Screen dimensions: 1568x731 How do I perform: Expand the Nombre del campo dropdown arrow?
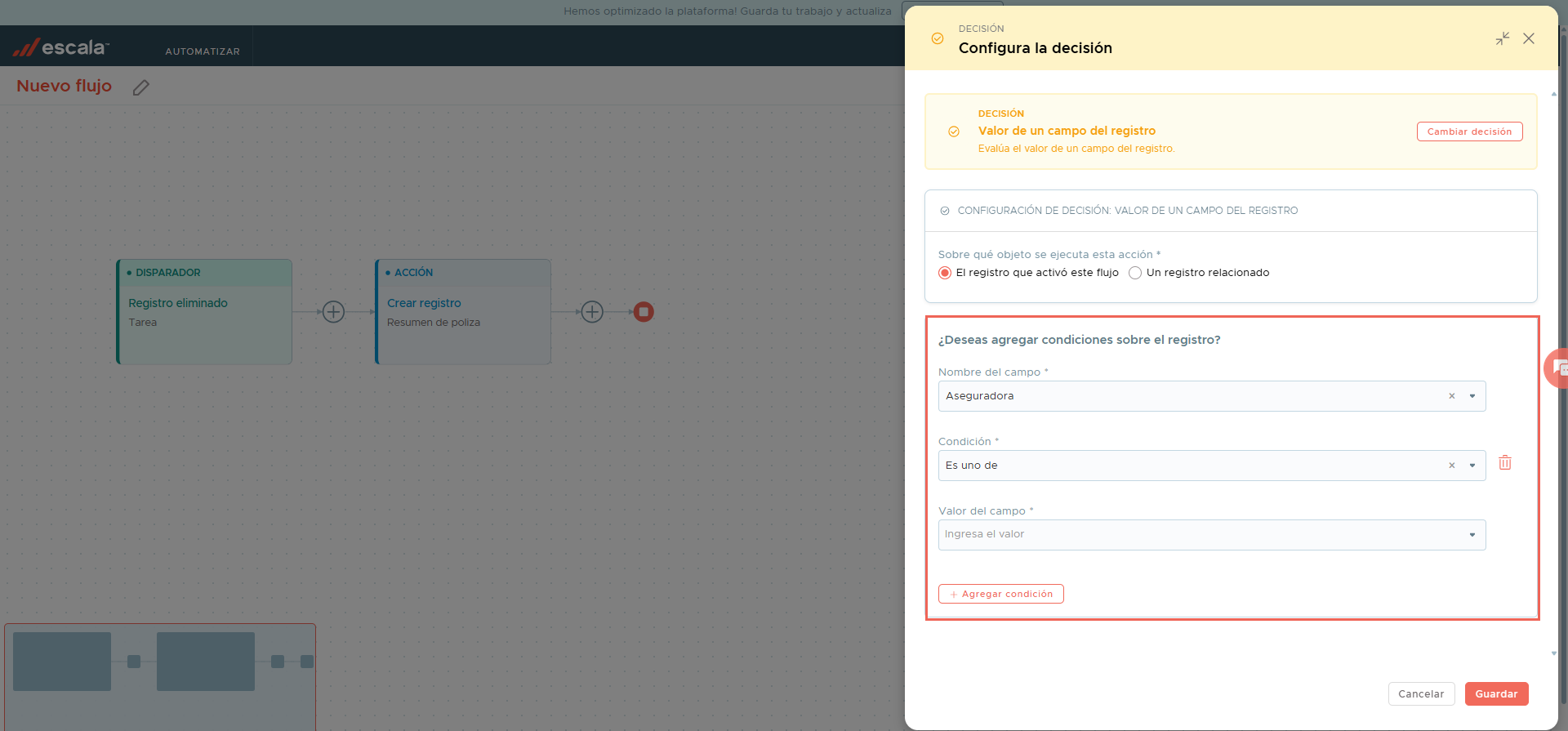[1472, 396]
